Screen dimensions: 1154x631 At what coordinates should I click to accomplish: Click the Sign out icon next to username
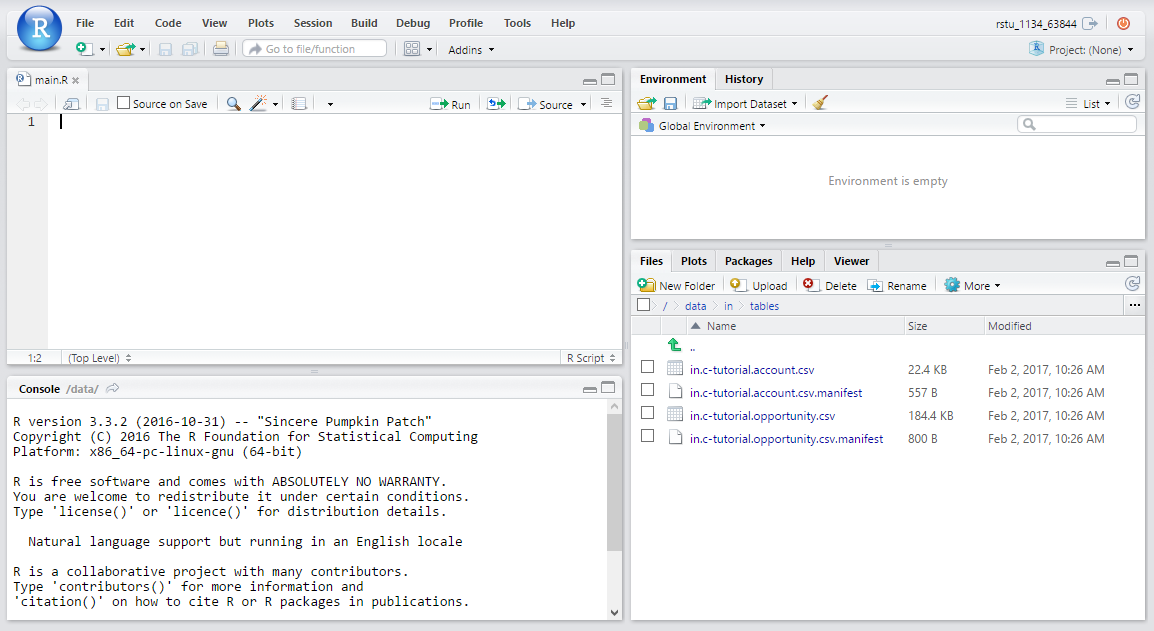click(x=1090, y=24)
